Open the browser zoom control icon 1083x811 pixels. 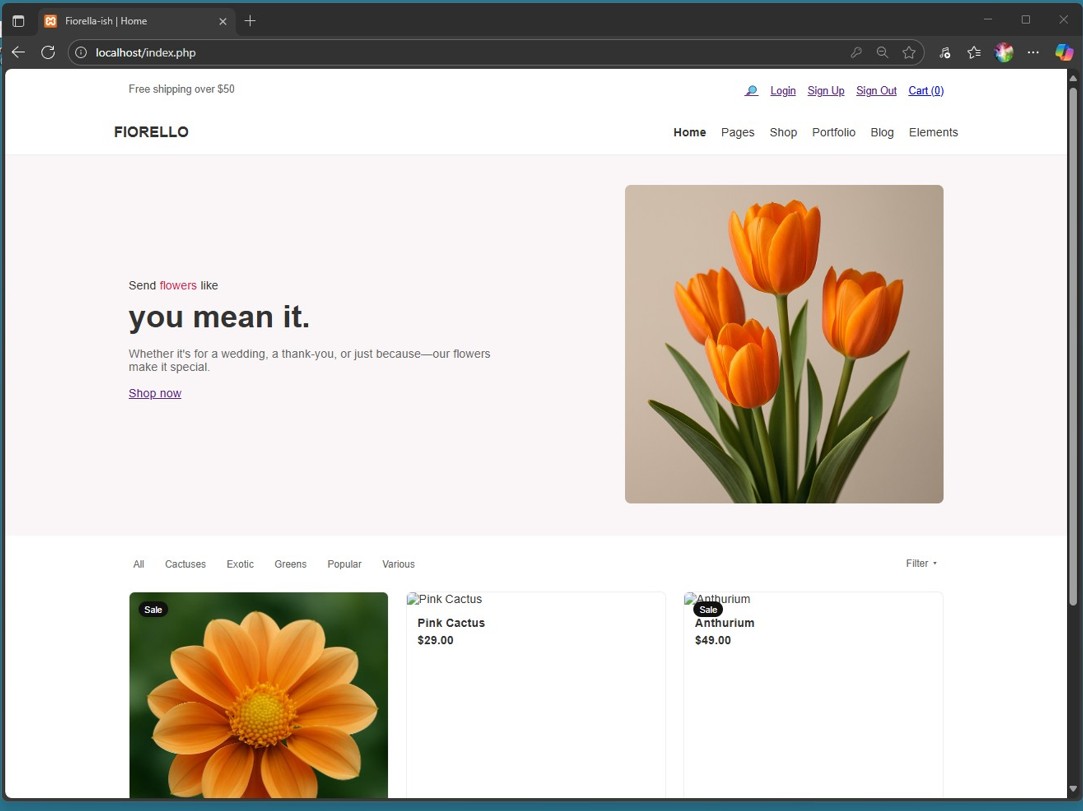point(882,53)
